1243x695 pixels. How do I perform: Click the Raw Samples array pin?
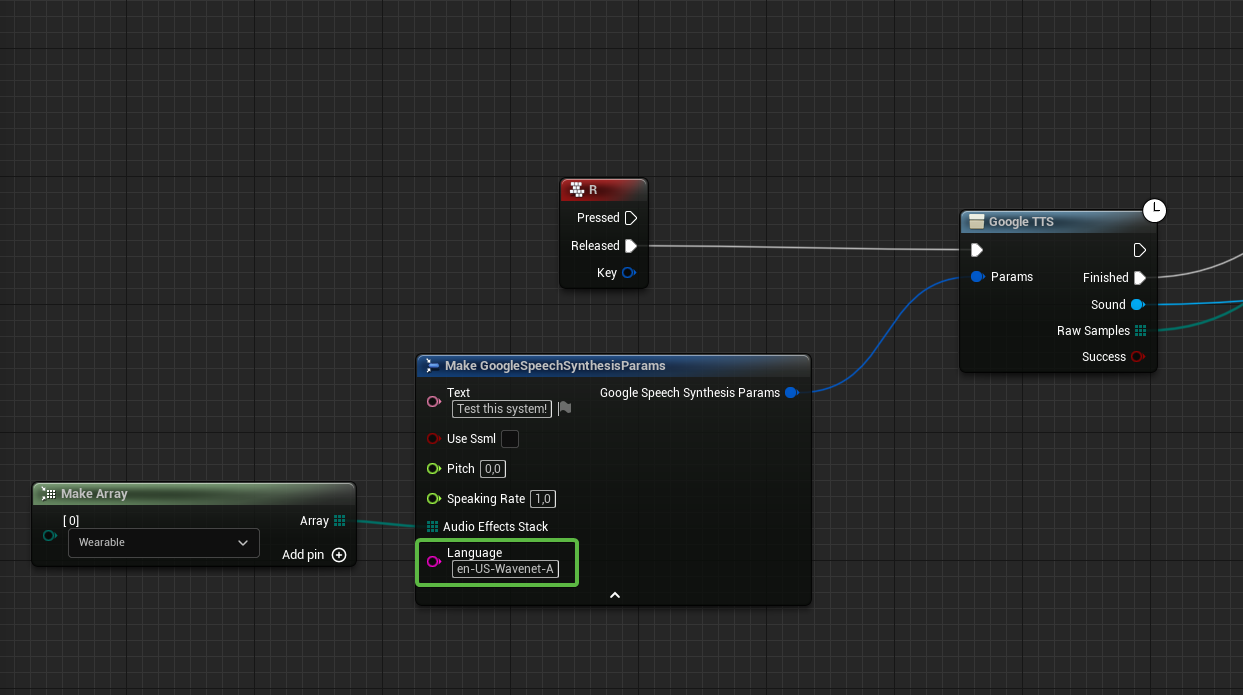pos(1140,331)
